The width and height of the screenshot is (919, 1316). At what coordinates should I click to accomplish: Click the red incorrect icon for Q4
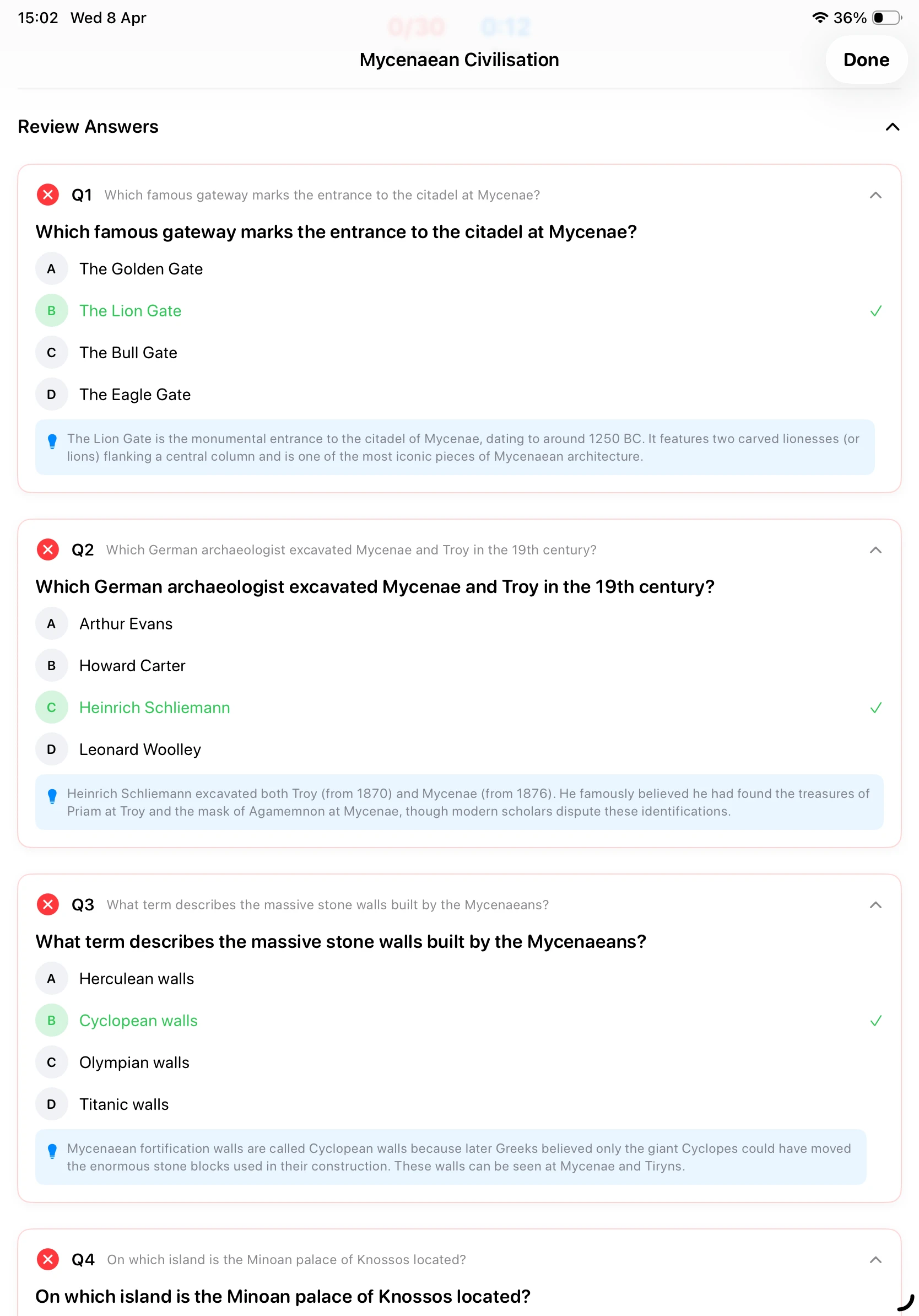coord(47,1259)
